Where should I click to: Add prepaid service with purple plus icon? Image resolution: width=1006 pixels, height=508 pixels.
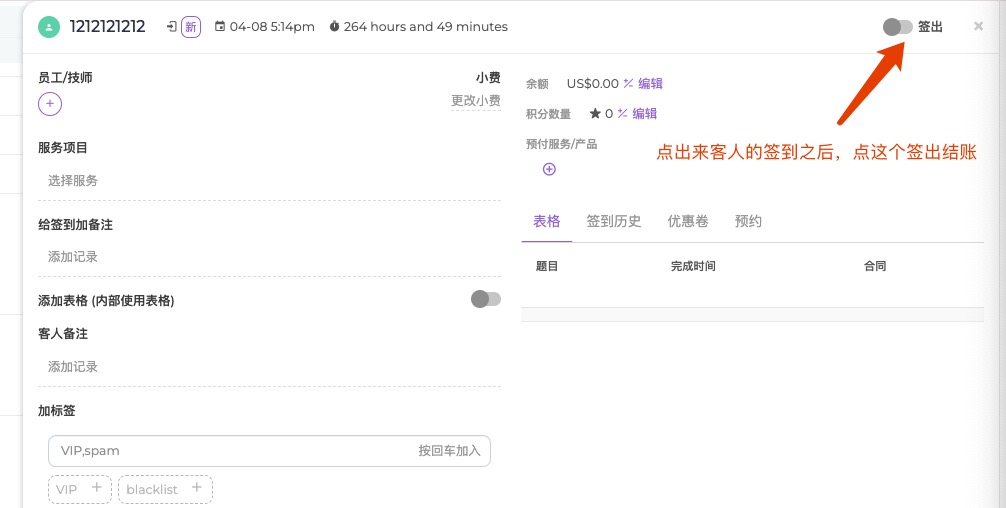[x=549, y=169]
